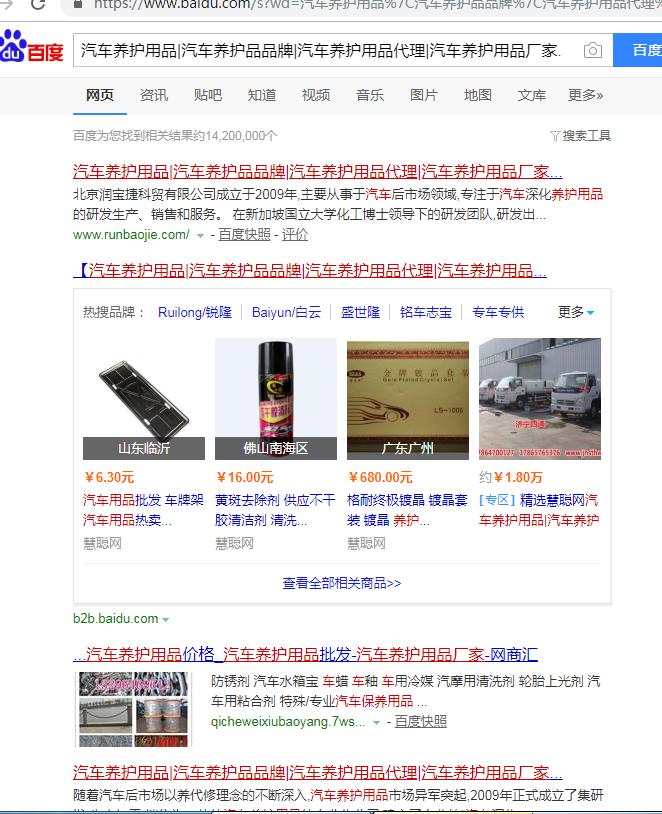Open the 山东临沂 license plate frame image

coord(143,398)
